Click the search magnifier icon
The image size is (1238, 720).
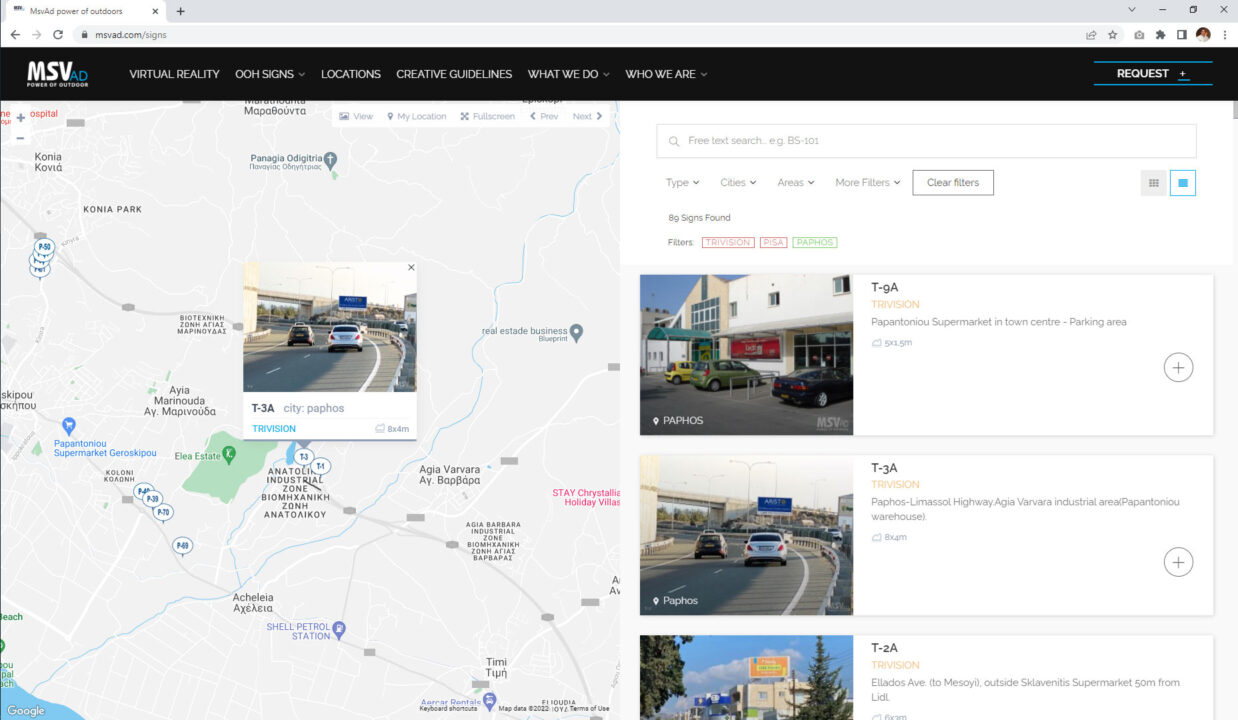674,141
